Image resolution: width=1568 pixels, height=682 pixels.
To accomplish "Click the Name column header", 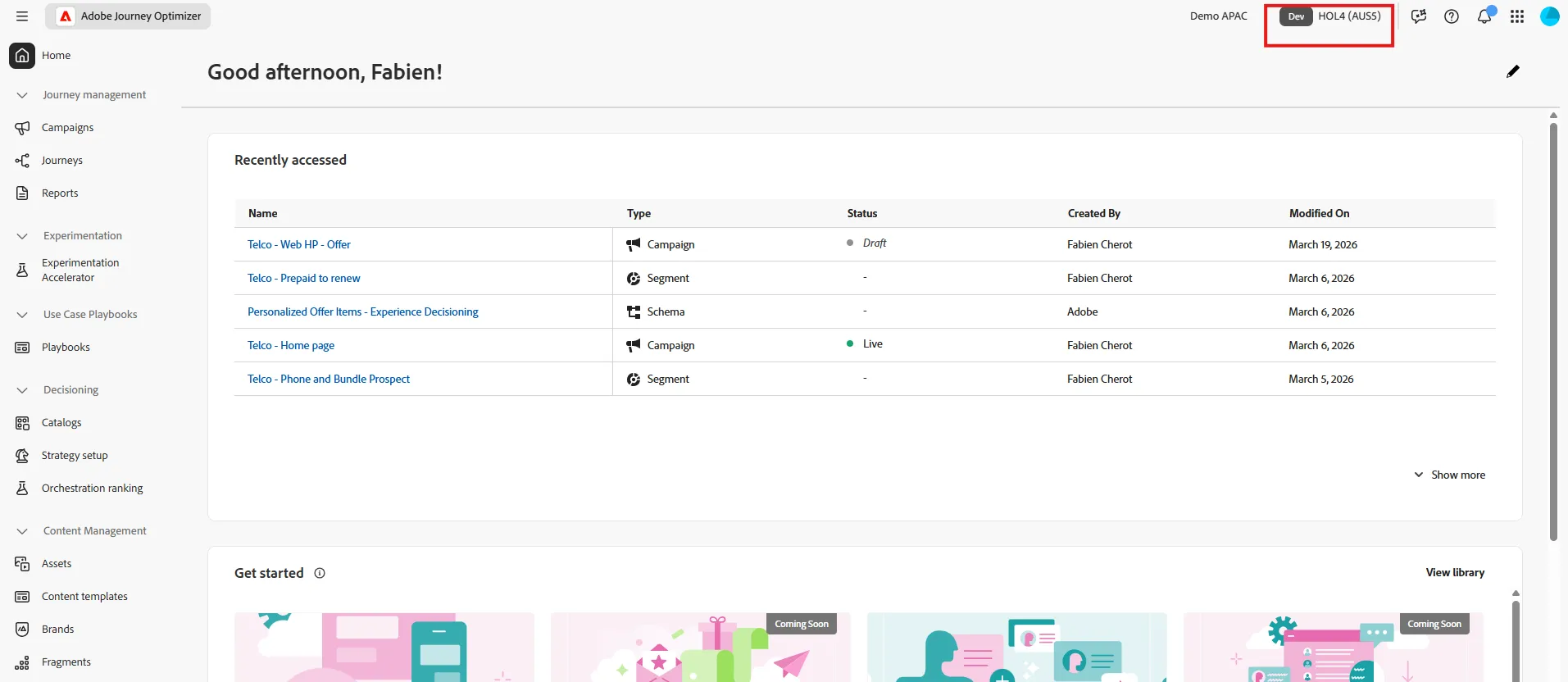I will coord(263,213).
